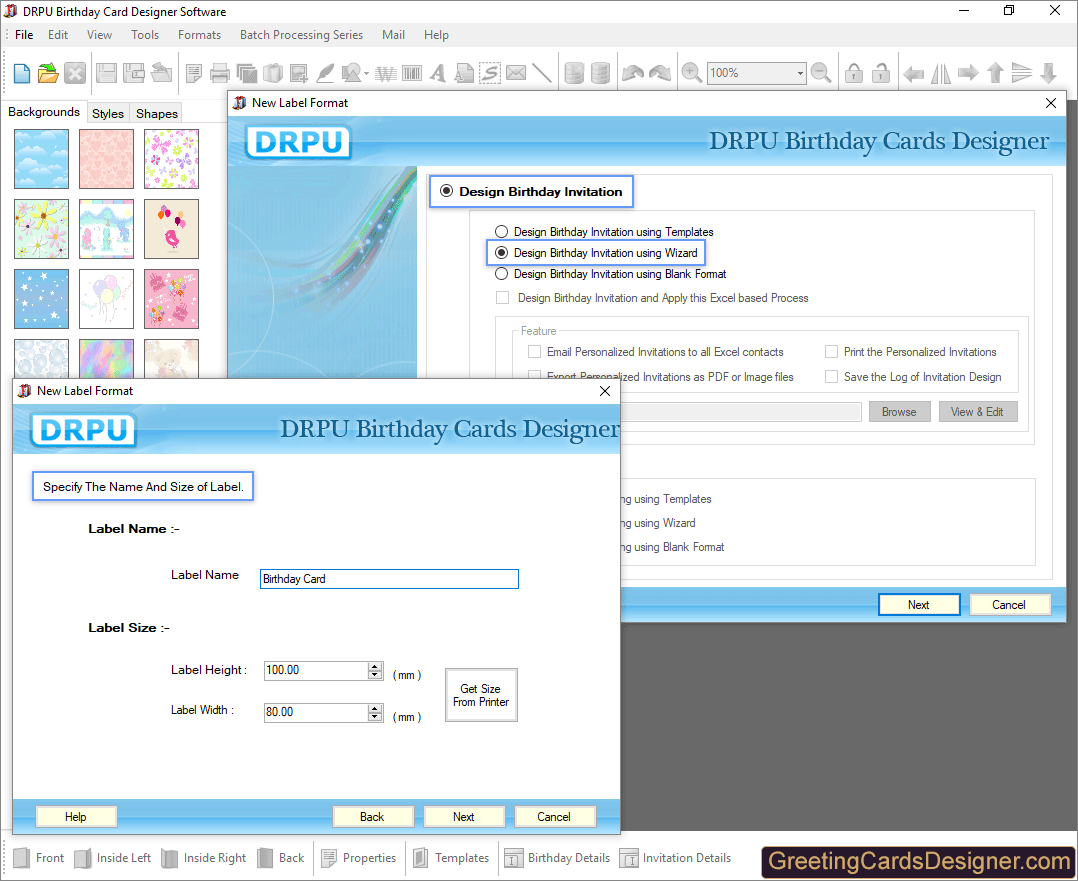Select the pink hearts background thumbnail
1078x881 pixels.
[107, 159]
